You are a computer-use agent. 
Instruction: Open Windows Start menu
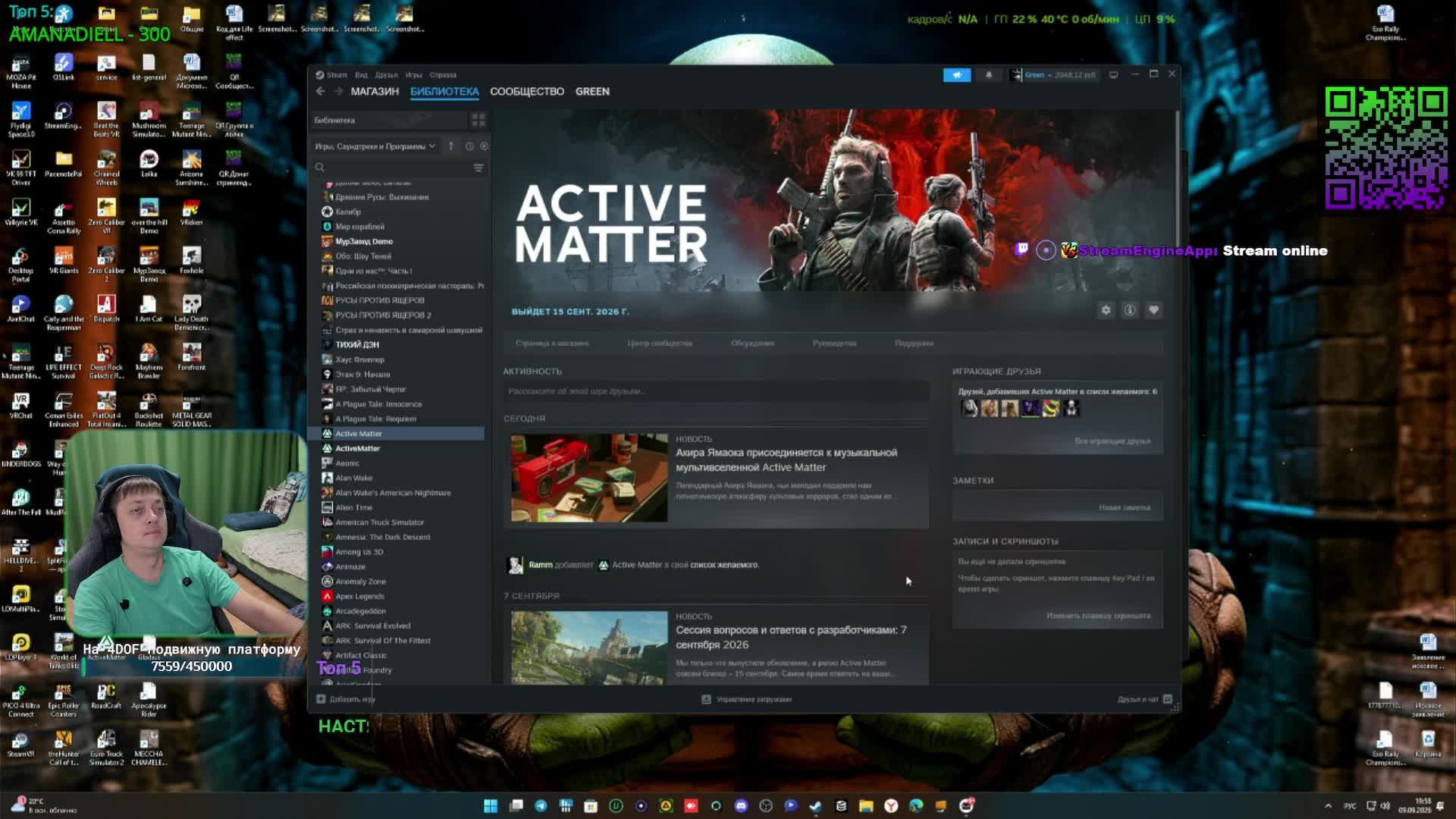click(491, 805)
